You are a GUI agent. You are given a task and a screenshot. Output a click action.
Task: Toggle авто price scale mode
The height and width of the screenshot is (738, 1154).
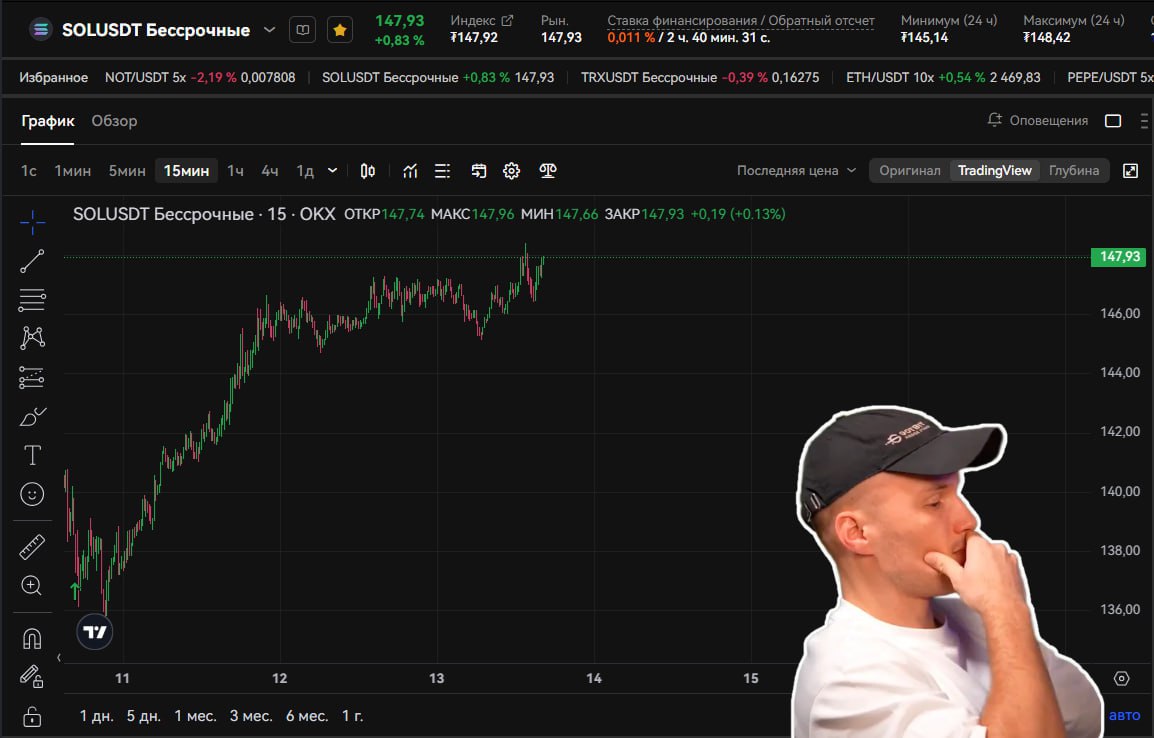coord(1124,715)
